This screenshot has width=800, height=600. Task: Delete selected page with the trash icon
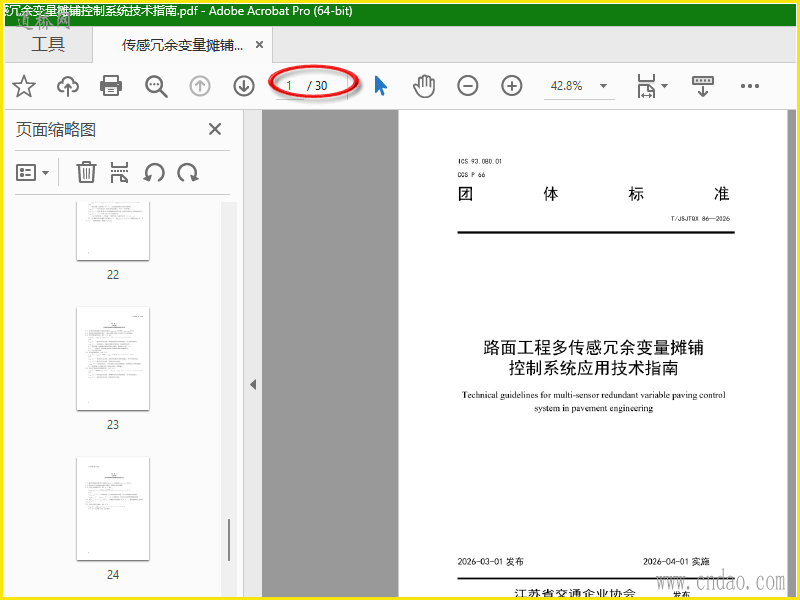point(86,172)
